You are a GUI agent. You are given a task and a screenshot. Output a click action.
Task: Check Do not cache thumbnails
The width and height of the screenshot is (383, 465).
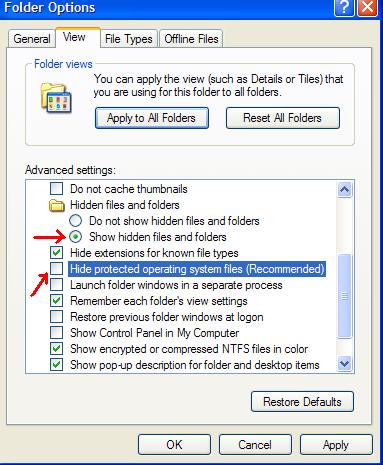coord(56,189)
